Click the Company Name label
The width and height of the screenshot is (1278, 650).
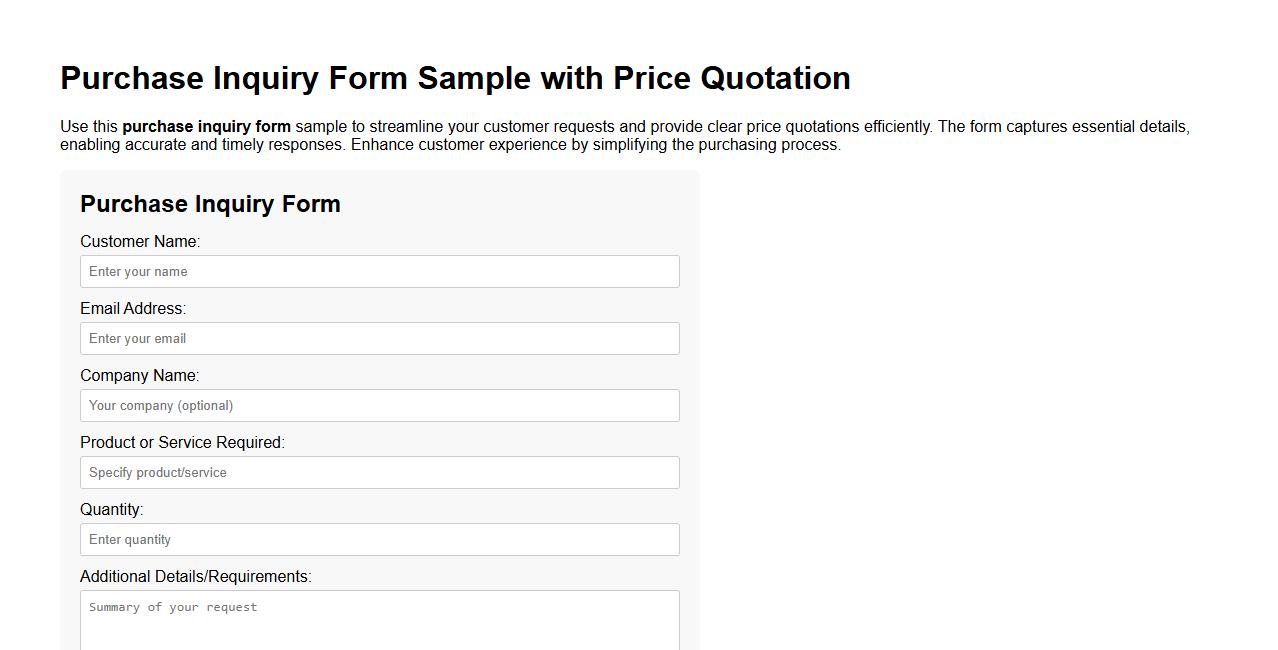click(140, 375)
